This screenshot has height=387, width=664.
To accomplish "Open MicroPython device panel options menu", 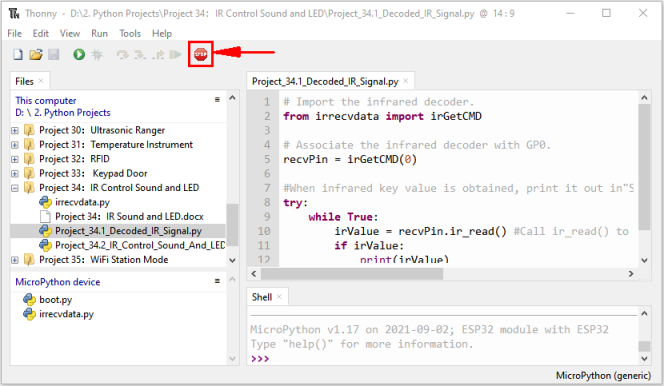I will point(217,281).
